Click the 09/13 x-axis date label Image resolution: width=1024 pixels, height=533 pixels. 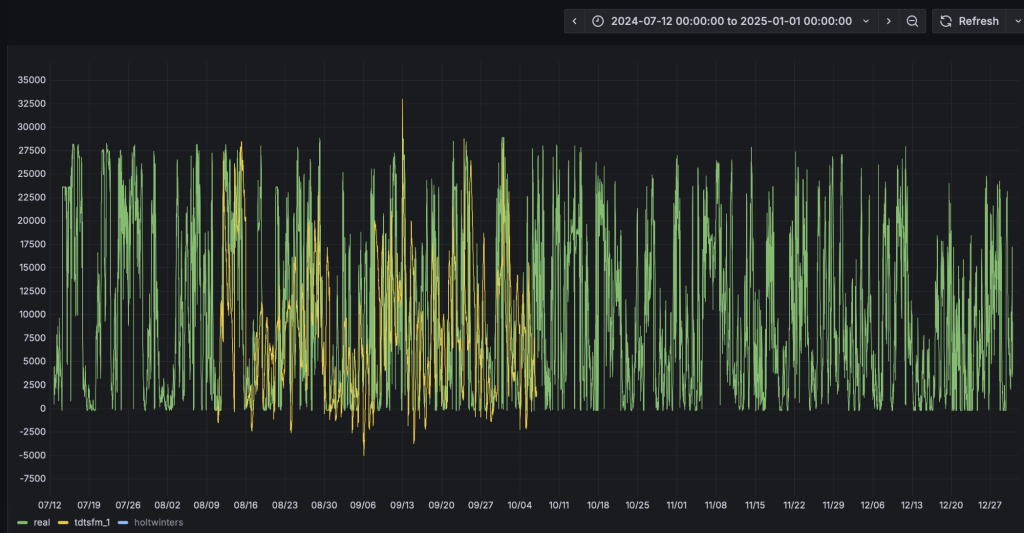[x=403, y=506]
